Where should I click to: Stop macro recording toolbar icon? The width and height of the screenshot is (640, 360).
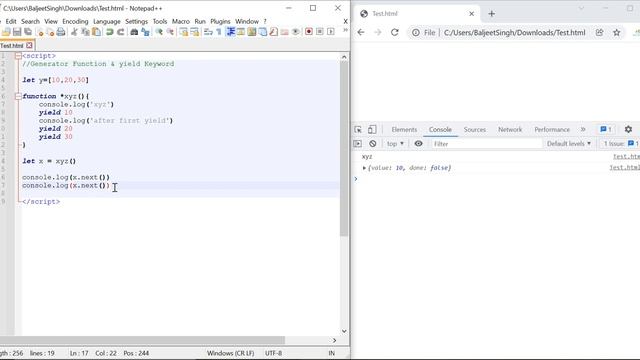320,32
